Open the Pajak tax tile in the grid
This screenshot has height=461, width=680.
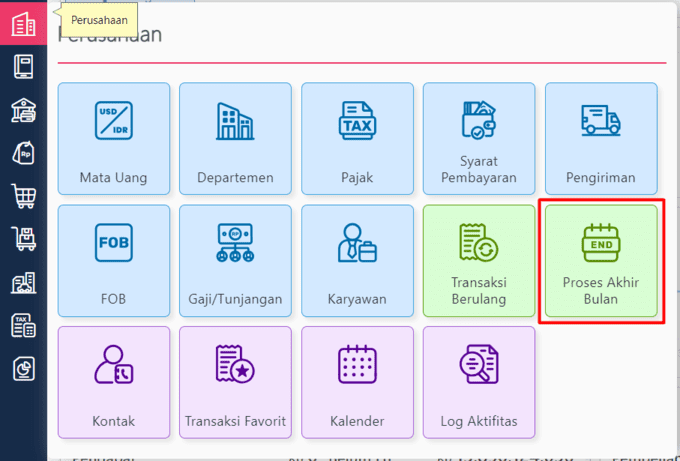357,139
